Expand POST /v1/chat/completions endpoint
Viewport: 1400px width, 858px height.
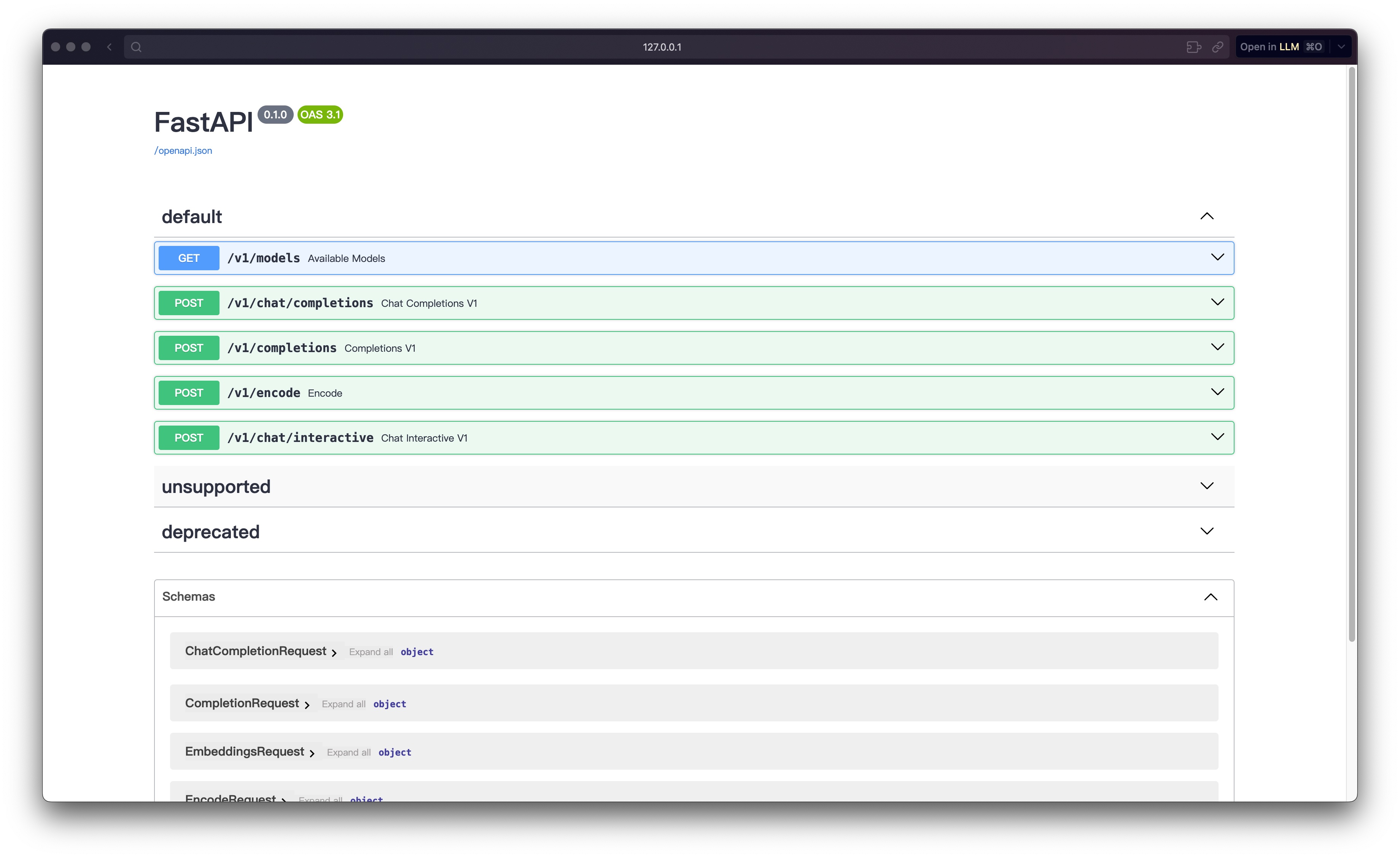pos(1217,303)
